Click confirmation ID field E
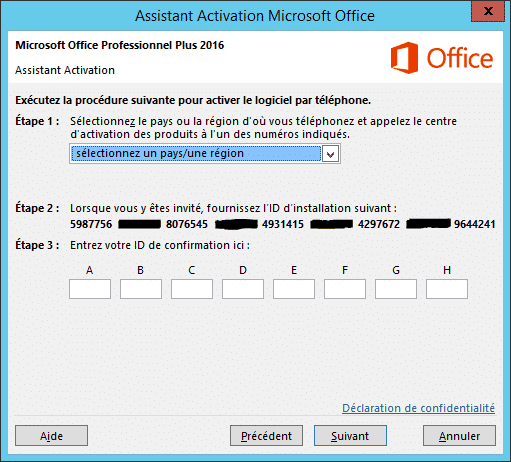 coord(294,289)
